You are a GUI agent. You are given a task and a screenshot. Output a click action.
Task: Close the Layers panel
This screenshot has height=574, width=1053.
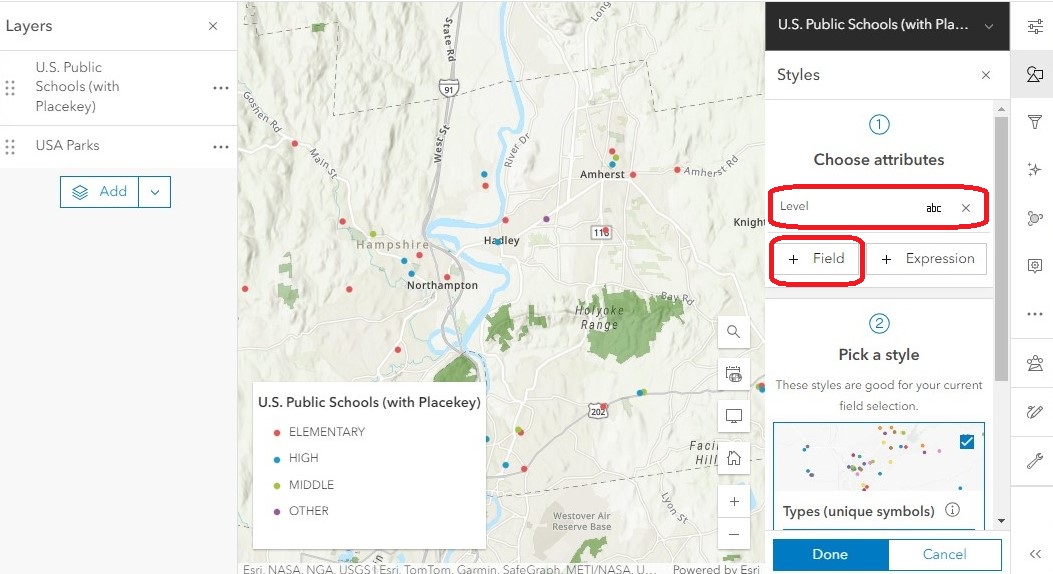tap(213, 26)
